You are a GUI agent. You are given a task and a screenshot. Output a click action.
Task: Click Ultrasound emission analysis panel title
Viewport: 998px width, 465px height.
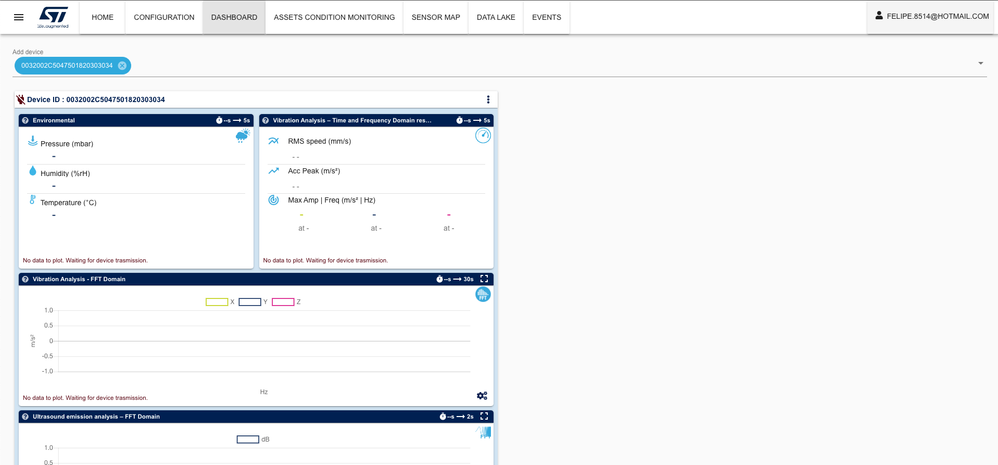click(x=96, y=417)
